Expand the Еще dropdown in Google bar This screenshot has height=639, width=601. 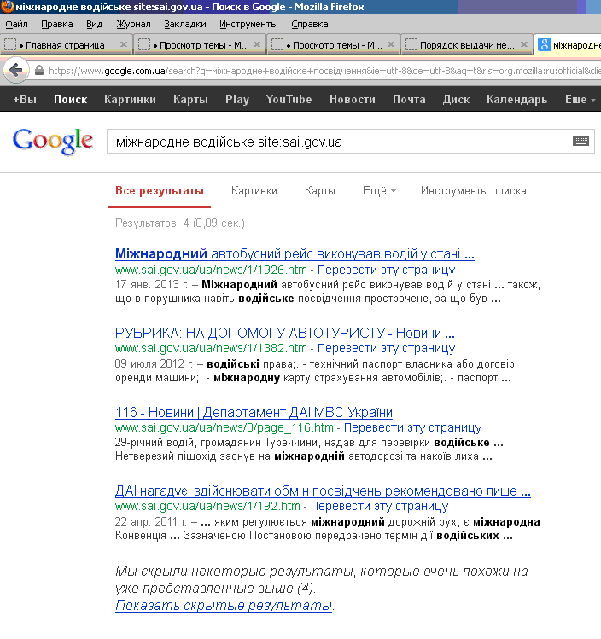point(580,99)
